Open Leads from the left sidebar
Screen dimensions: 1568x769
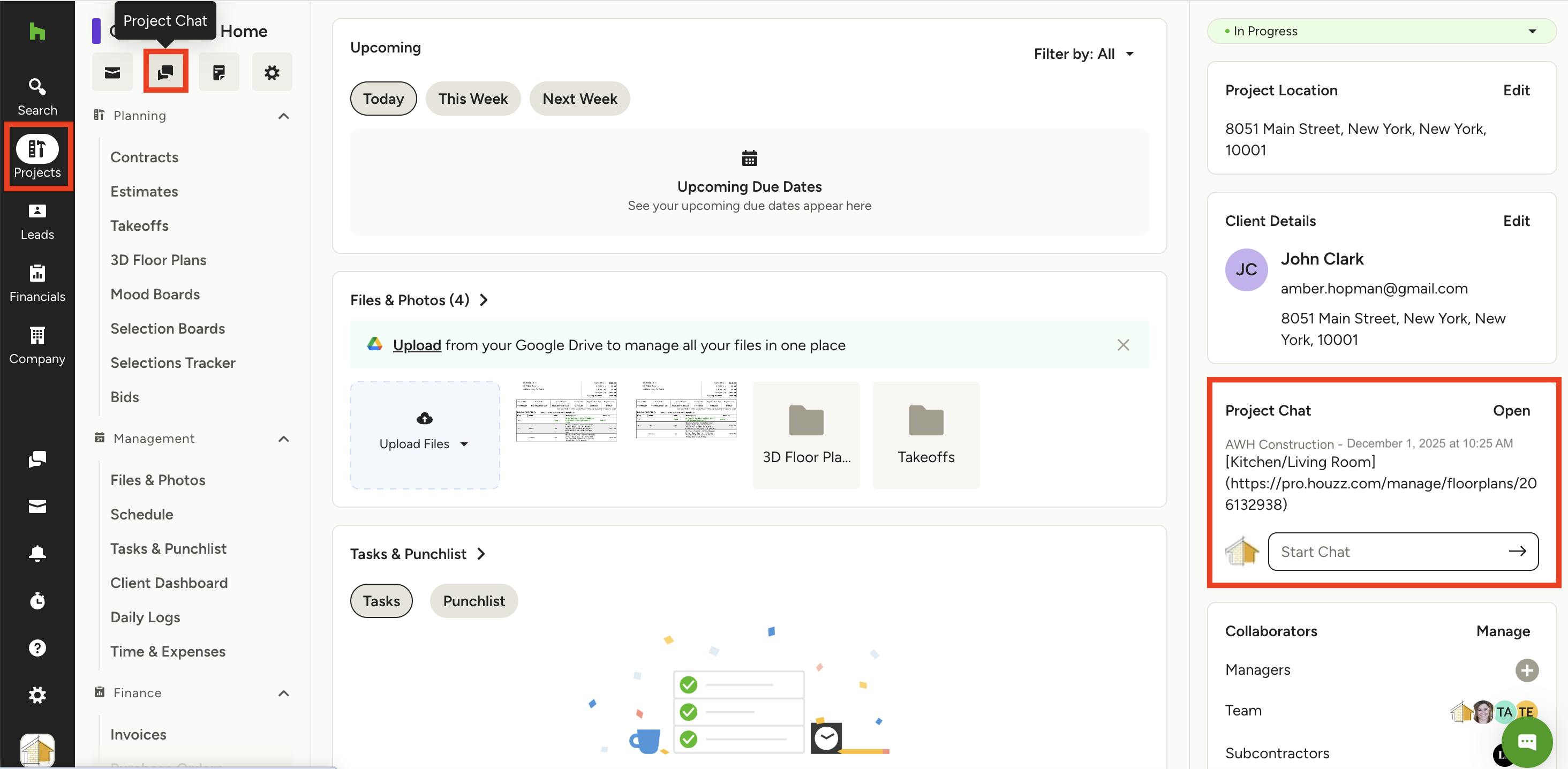tap(37, 222)
